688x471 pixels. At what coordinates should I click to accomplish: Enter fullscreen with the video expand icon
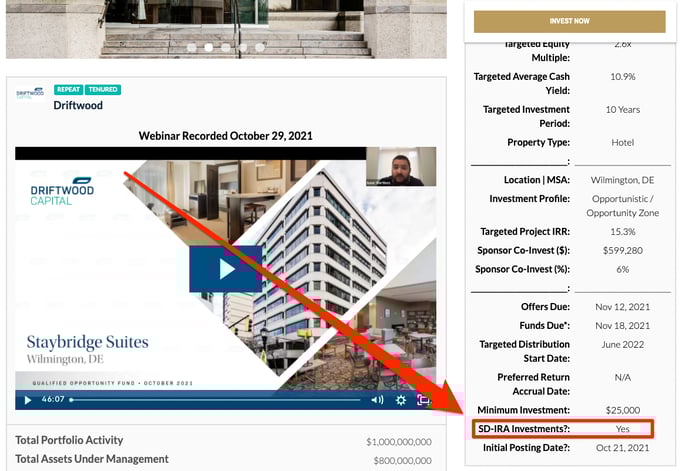(423, 400)
